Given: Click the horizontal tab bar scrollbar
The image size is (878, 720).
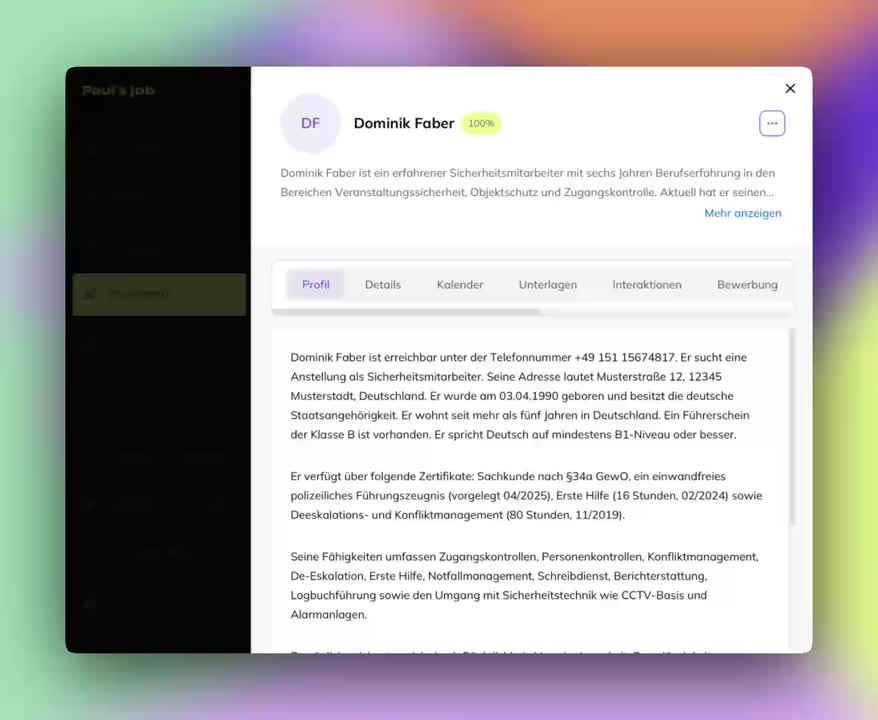Looking at the screenshot, I should pyautogui.click(x=407, y=312).
